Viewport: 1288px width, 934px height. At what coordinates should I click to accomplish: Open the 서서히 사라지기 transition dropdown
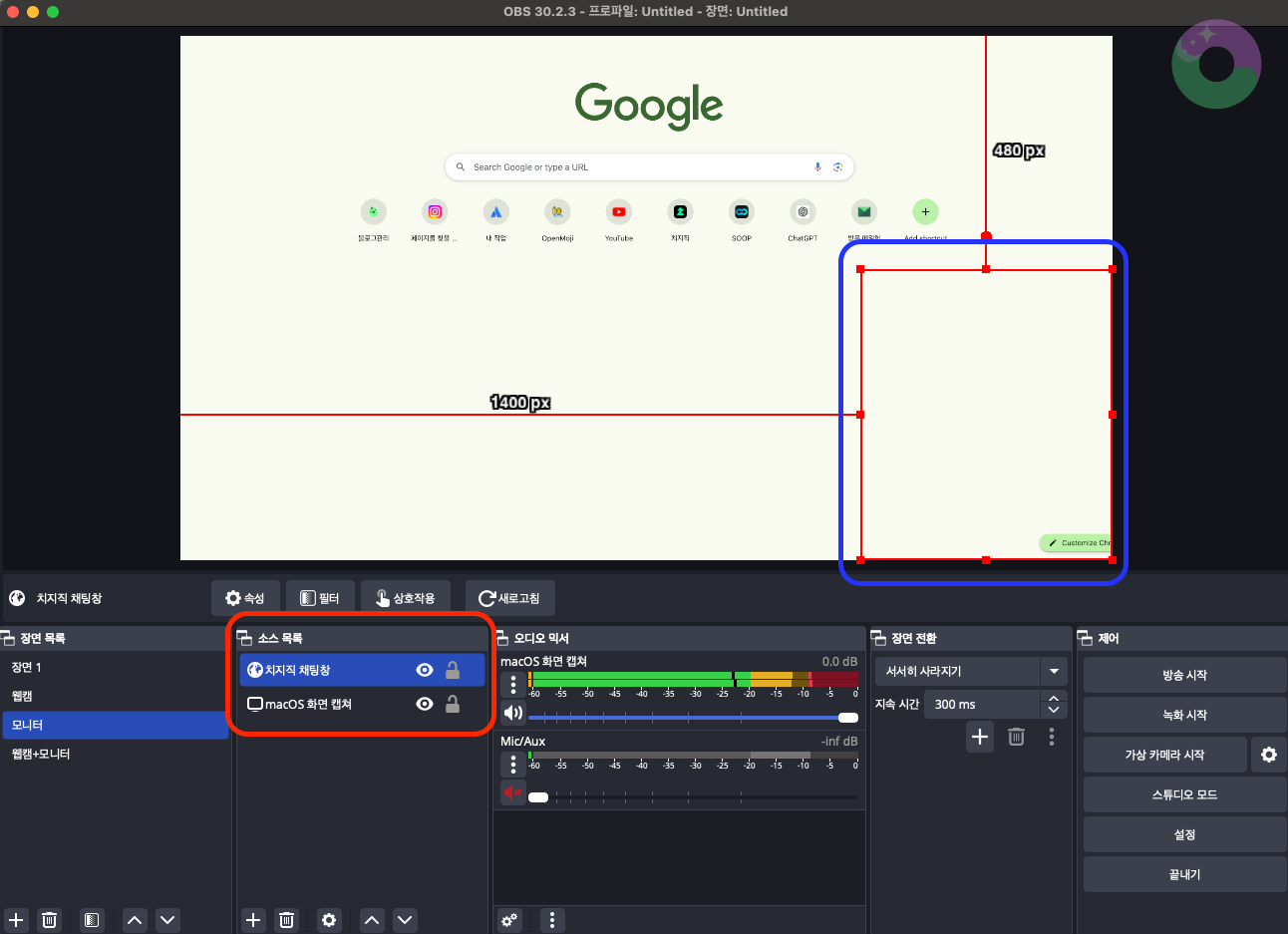(x=971, y=671)
